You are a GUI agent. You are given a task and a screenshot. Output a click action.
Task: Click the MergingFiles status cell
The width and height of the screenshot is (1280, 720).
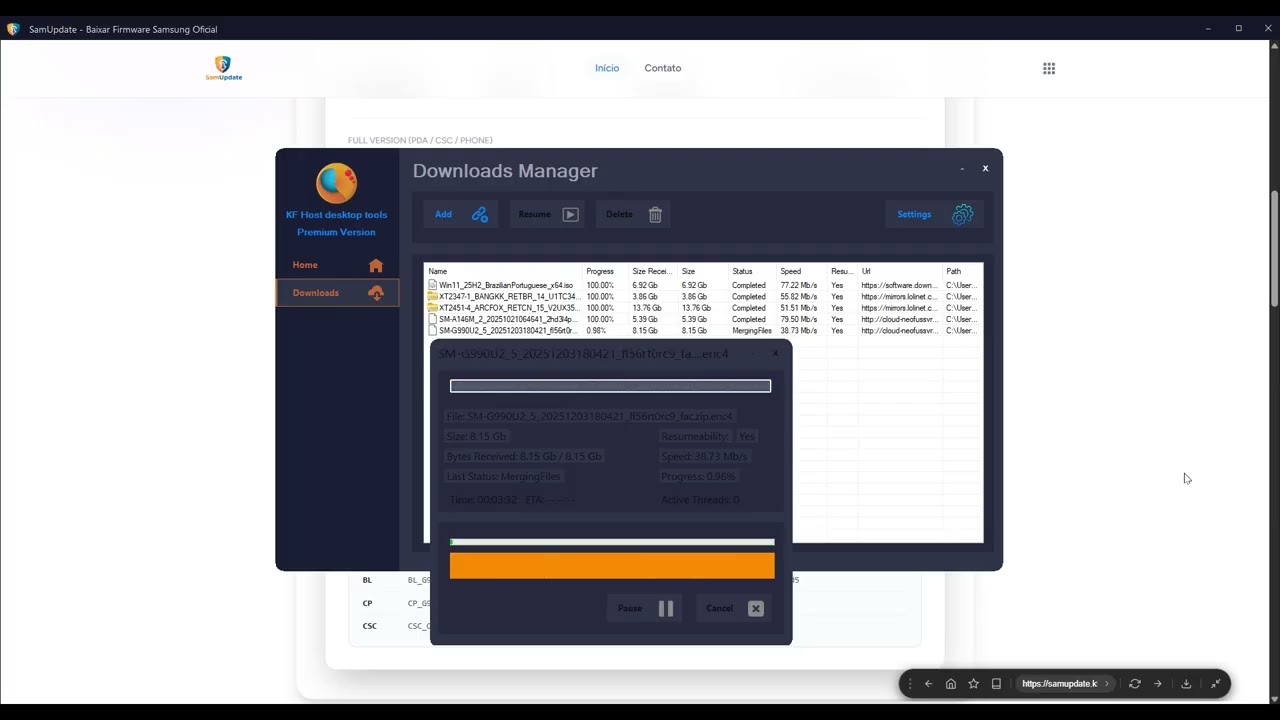coord(752,330)
